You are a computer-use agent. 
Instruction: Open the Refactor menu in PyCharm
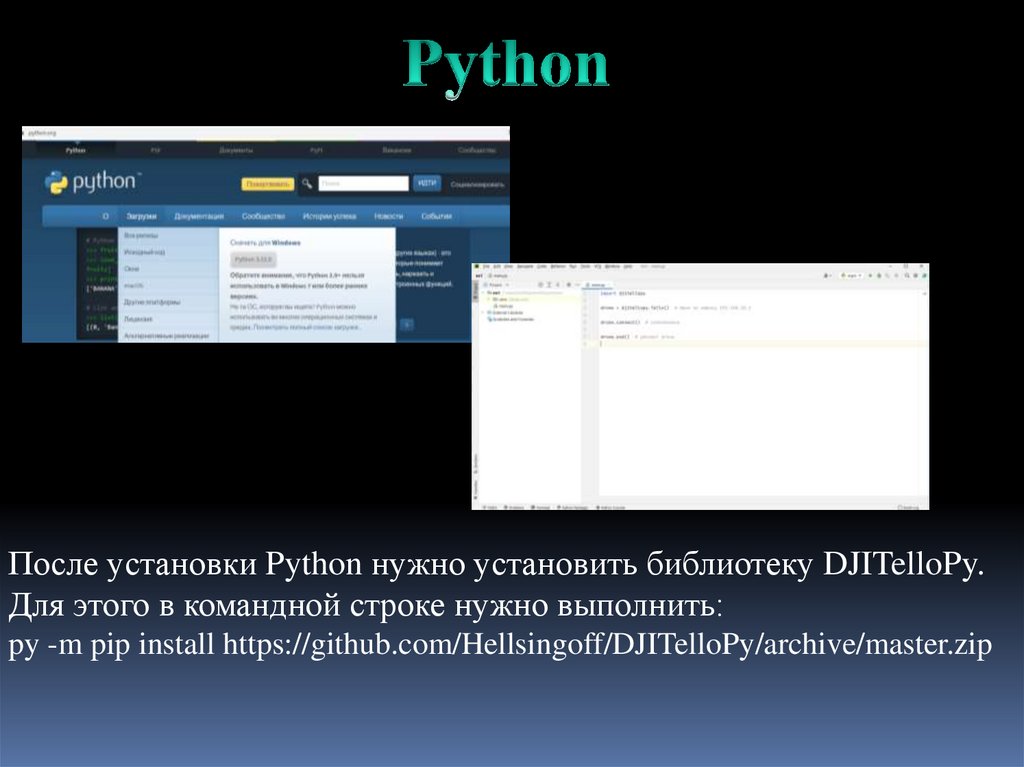[558, 267]
